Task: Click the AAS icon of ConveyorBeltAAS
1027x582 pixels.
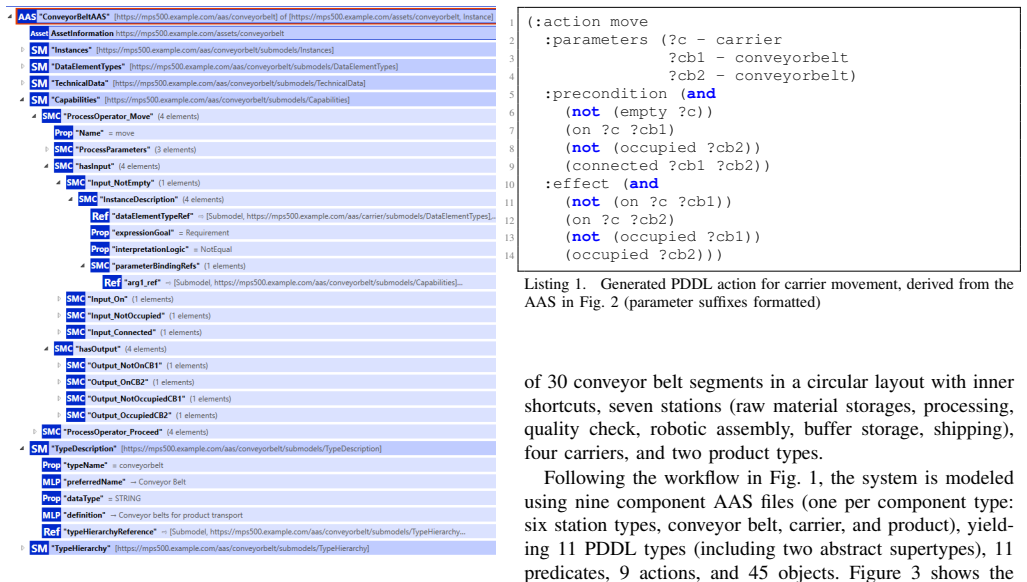Action: [x=27, y=16]
